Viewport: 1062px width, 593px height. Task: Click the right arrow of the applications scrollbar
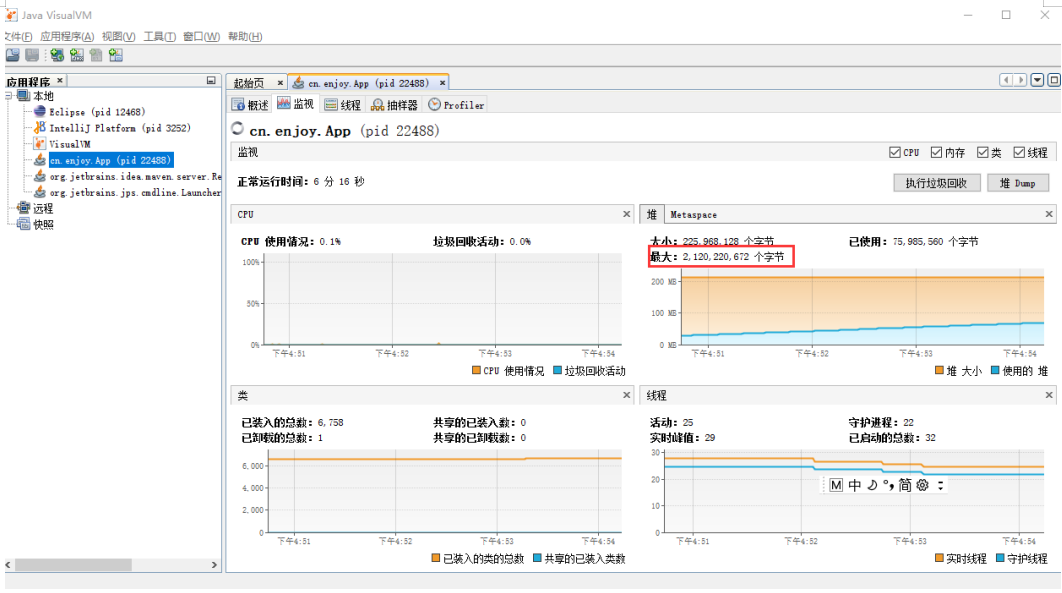(214, 565)
